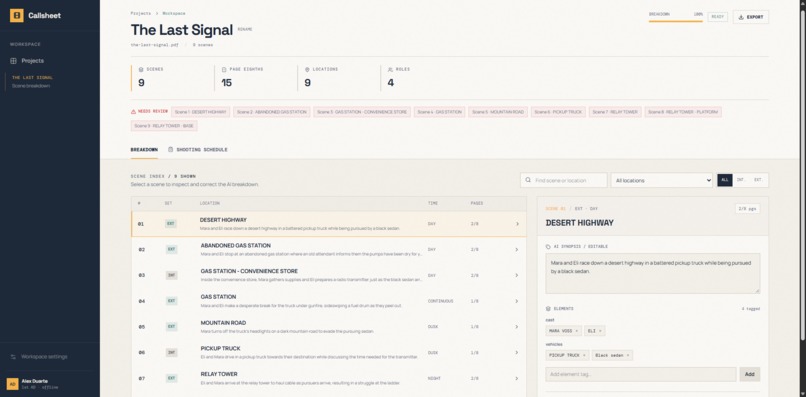This screenshot has width=806, height=397.
Task: Open the Relay Tower row chevron
Action: 517,378
